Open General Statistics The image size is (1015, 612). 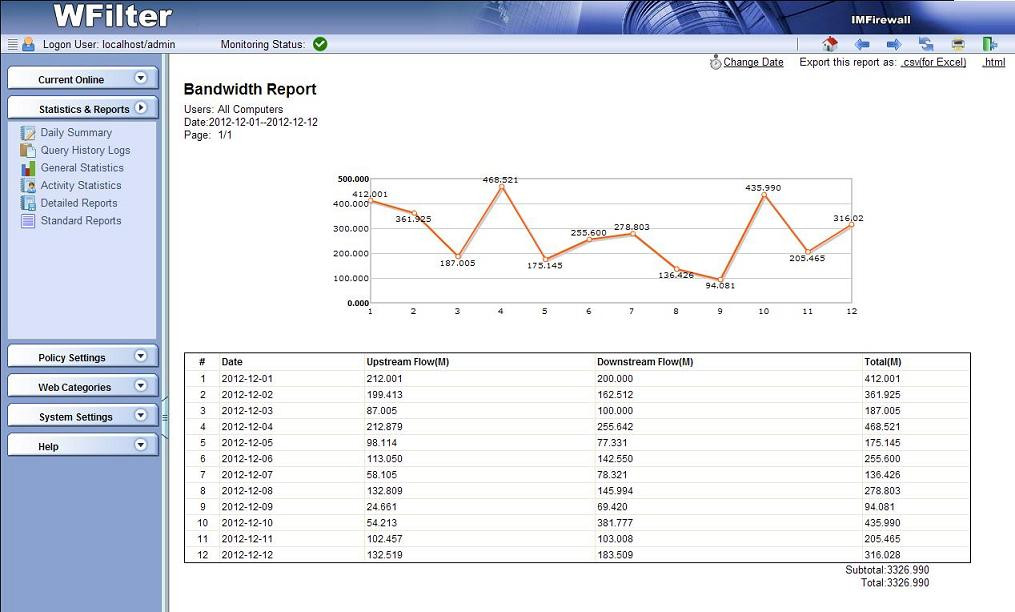click(x=82, y=168)
